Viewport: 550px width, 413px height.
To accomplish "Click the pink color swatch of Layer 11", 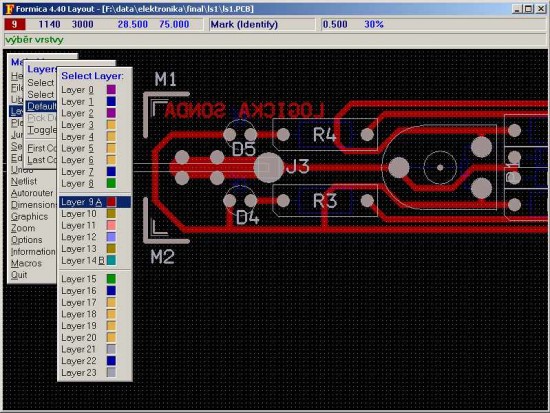I will pyautogui.click(x=111, y=225).
